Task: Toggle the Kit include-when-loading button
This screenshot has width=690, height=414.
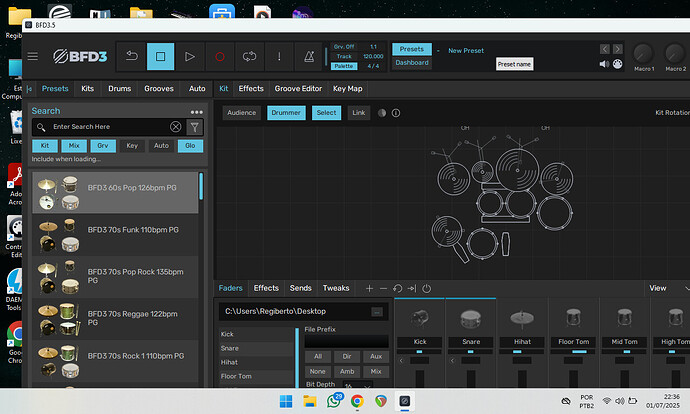Action: [45, 146]
